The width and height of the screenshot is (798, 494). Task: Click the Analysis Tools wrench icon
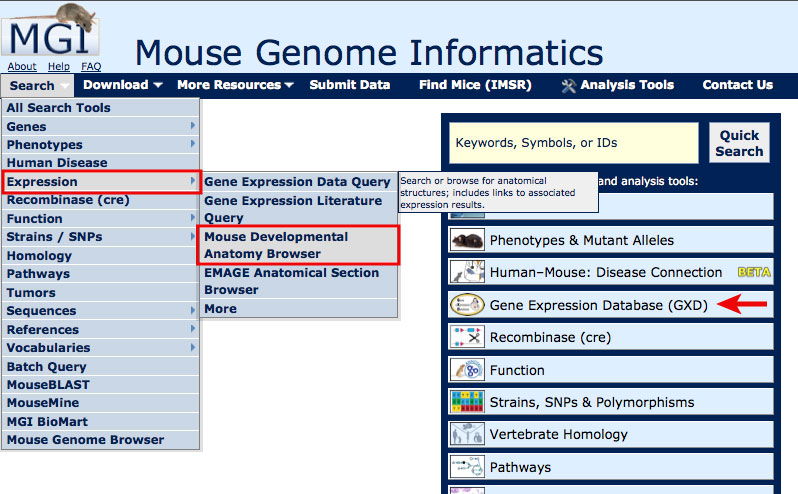coord(569,85)
